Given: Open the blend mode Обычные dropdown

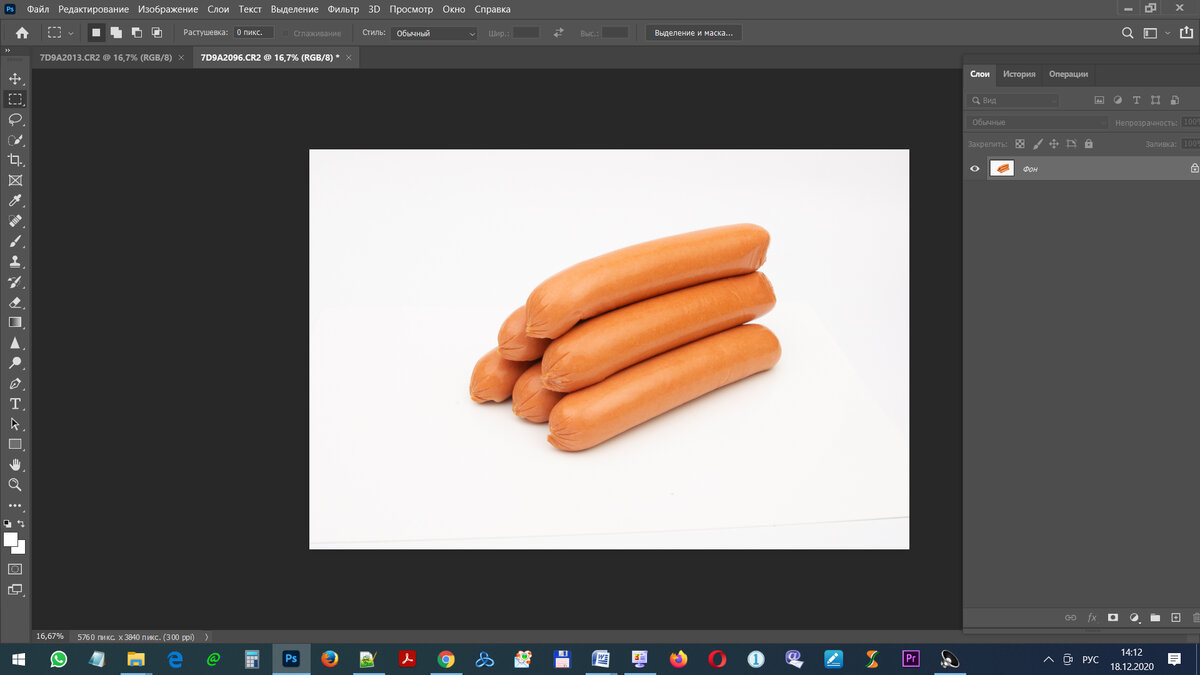Looking at the screenshot, I should 1038,122.
